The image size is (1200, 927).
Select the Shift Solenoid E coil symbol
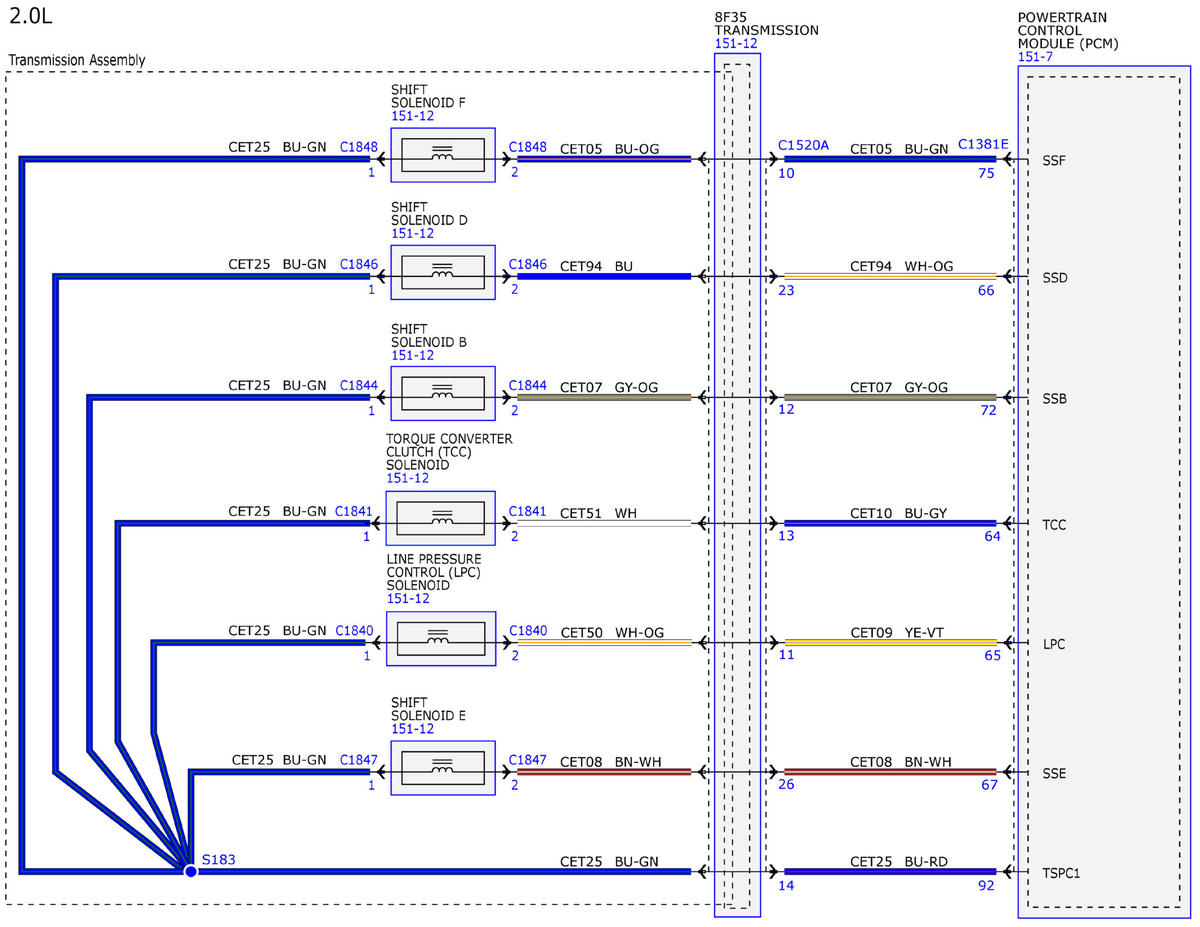pos(443,769)
